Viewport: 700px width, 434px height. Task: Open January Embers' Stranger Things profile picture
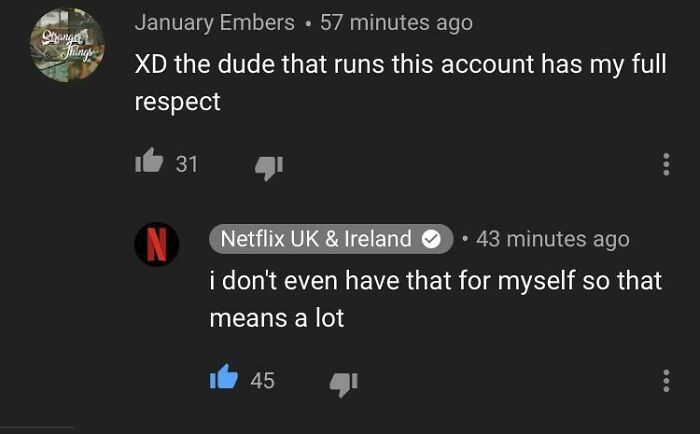67,46
